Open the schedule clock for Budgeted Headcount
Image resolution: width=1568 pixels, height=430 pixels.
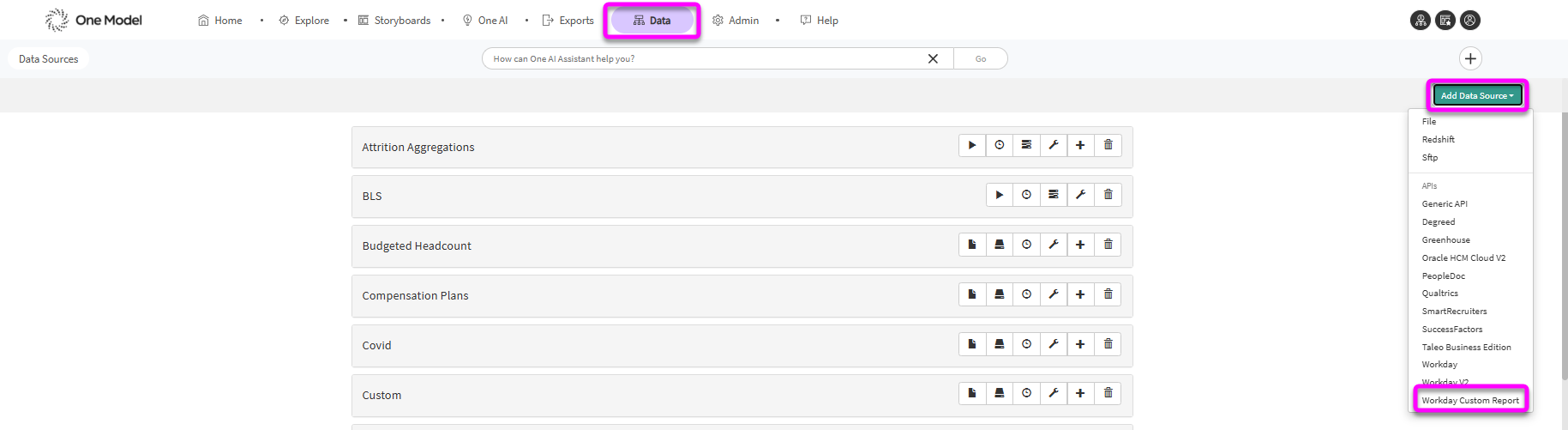coord(1026,245)
